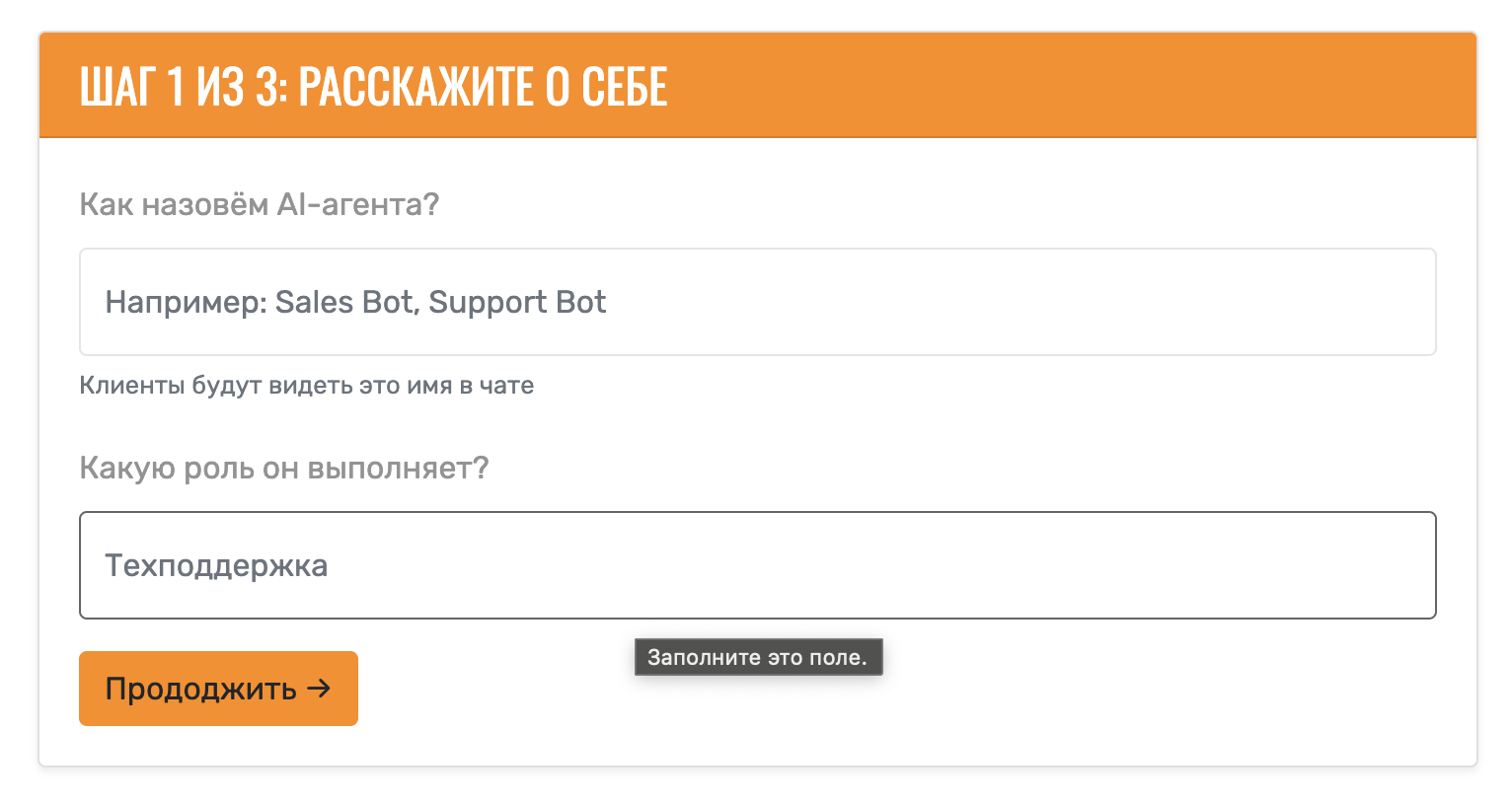Focus the AI-agent name input field
The width and height of the screenshot is (1512, 803).
[x=757, y=302]
